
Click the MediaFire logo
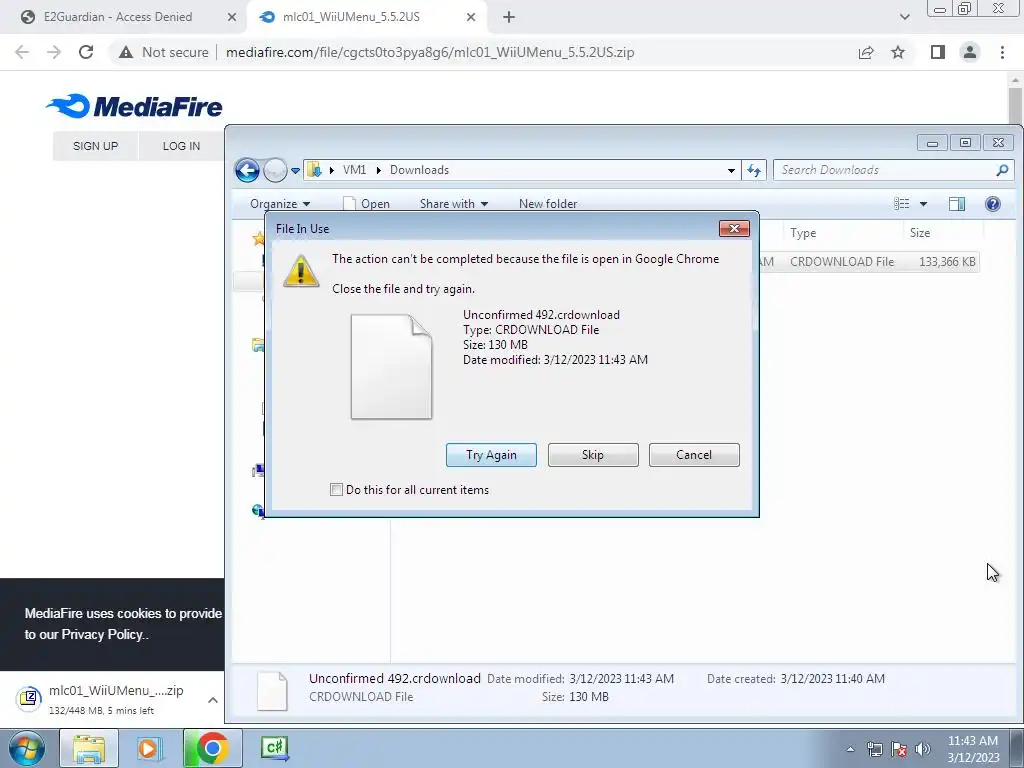(134, 106)
